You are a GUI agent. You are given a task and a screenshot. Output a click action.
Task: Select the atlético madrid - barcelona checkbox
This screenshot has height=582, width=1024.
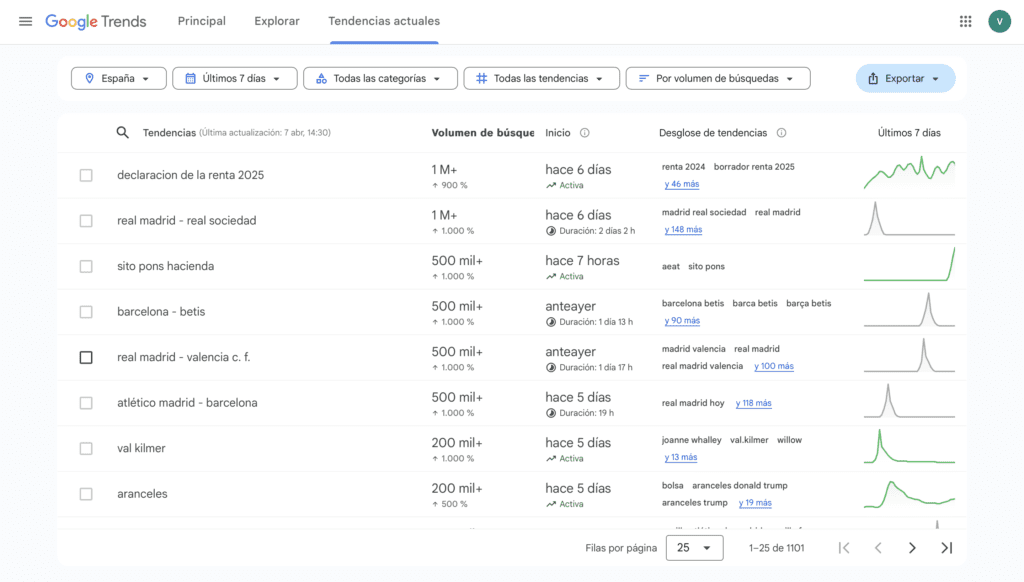click(86, 403)
